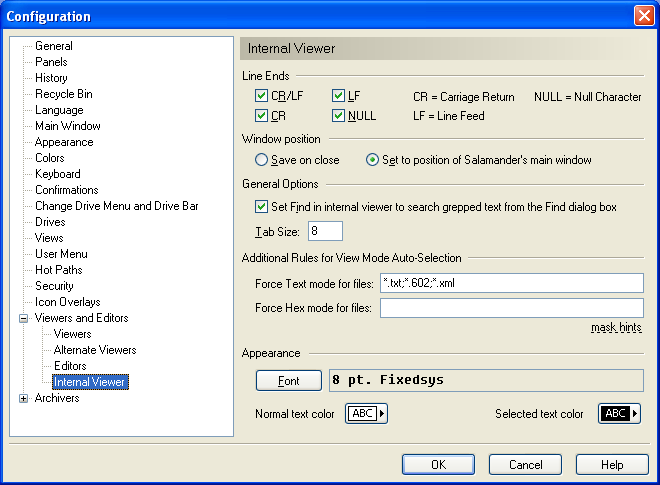Uncheck the CR/LF line end checkbox
Image resolution: width=660 pixels, height=485 pixels.
point(262,97)
